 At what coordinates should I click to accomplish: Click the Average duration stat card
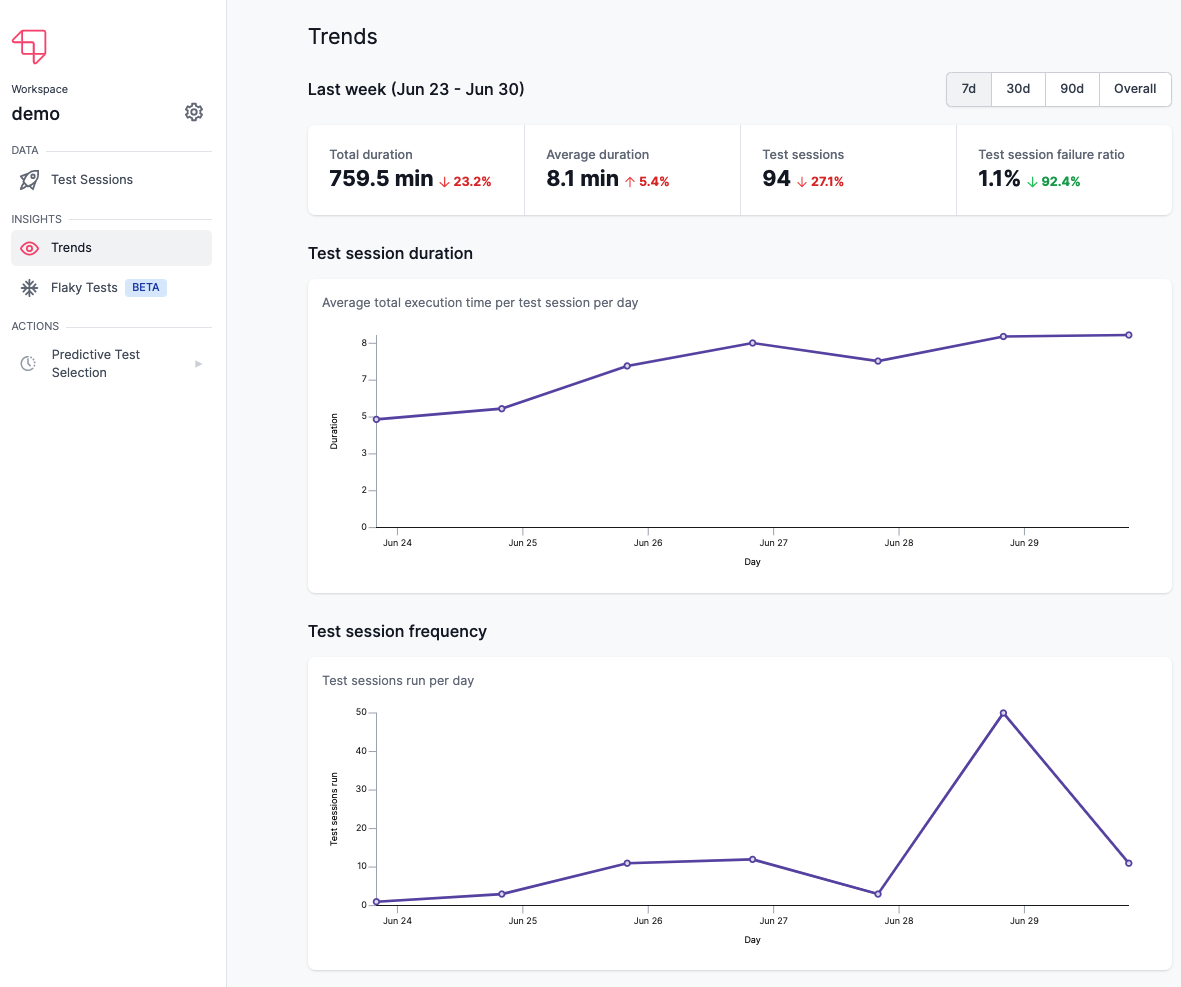[x=631, y=169]
